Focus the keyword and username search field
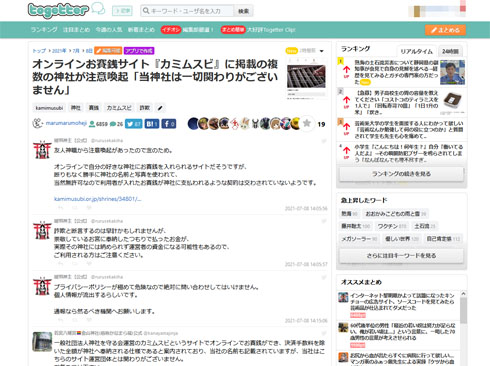The height and width of the screenshot is (366, 490). click(187, 11)
